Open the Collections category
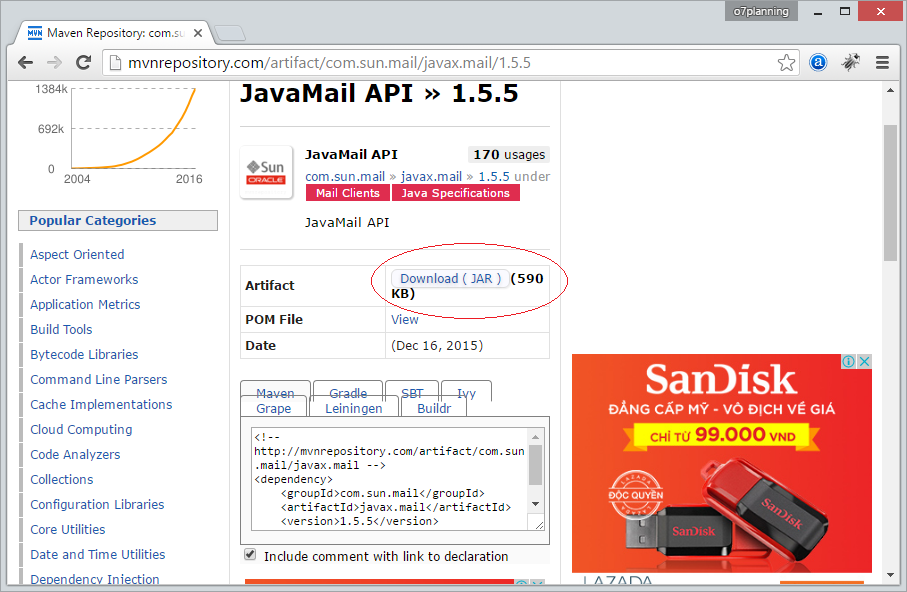Screen dimensions: 907x592 coord(61,479)
